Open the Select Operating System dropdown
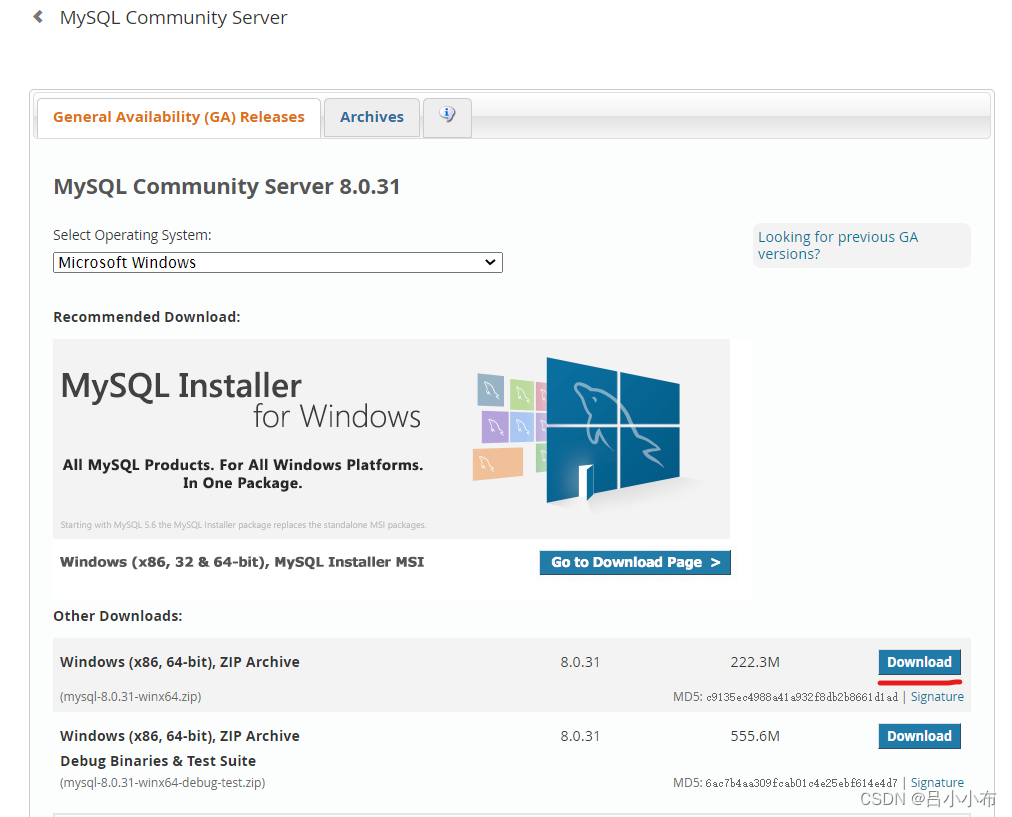The height and width of the screenshot is (817, 1012). point(278,263)
